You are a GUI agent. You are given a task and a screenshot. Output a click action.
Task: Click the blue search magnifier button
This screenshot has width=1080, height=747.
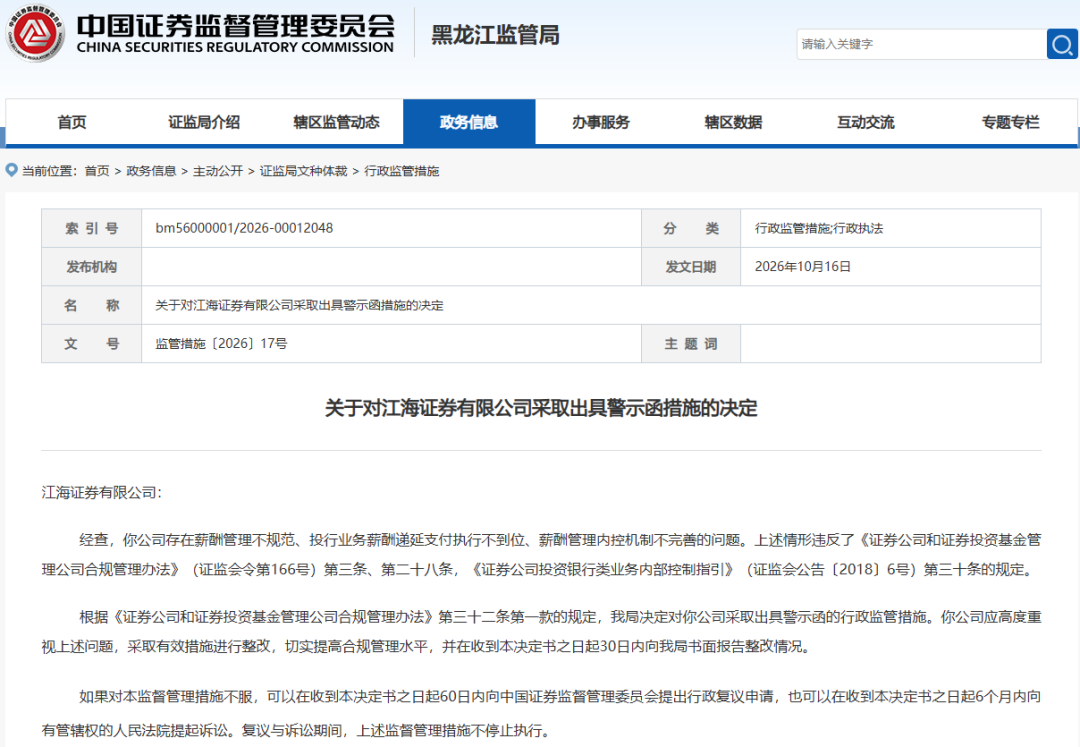(x=1062, y=44)
